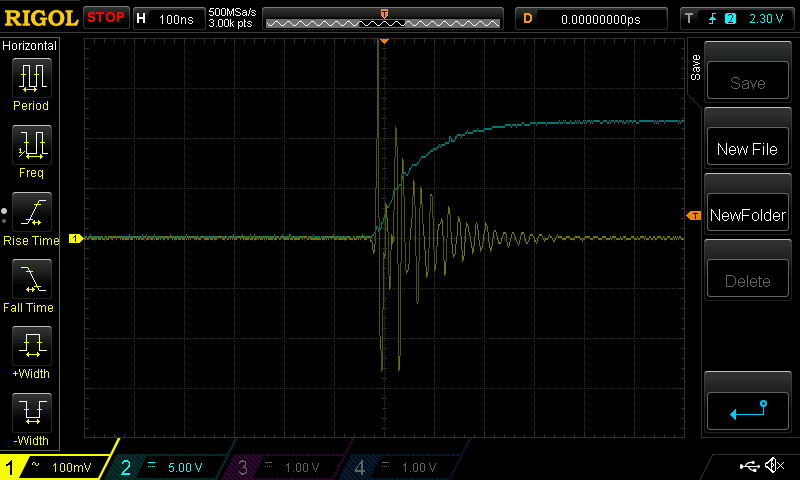Click the NewFolder button
The height and width of the screenshot is (480, 800).
click(747, 213)
